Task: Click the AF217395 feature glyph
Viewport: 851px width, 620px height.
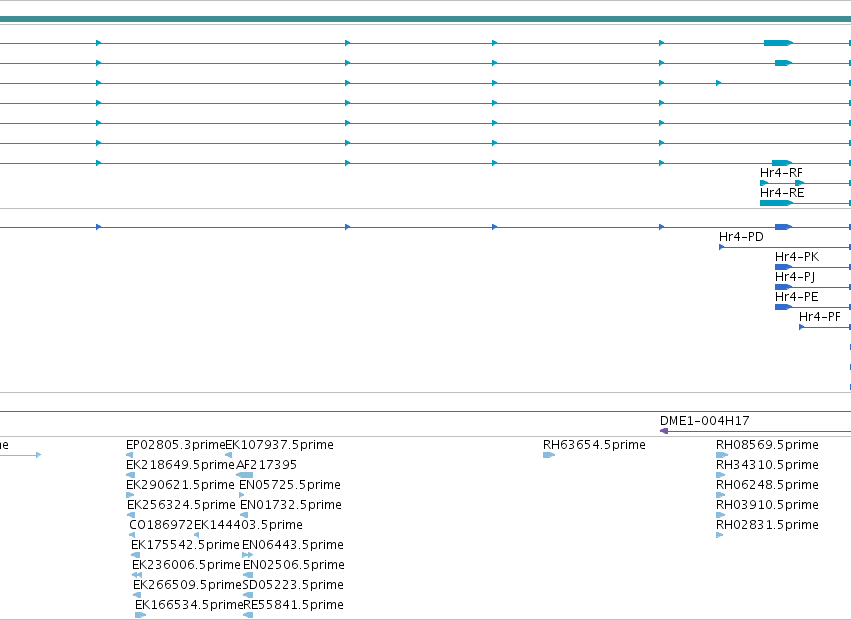Action: [x=245, y=475]
